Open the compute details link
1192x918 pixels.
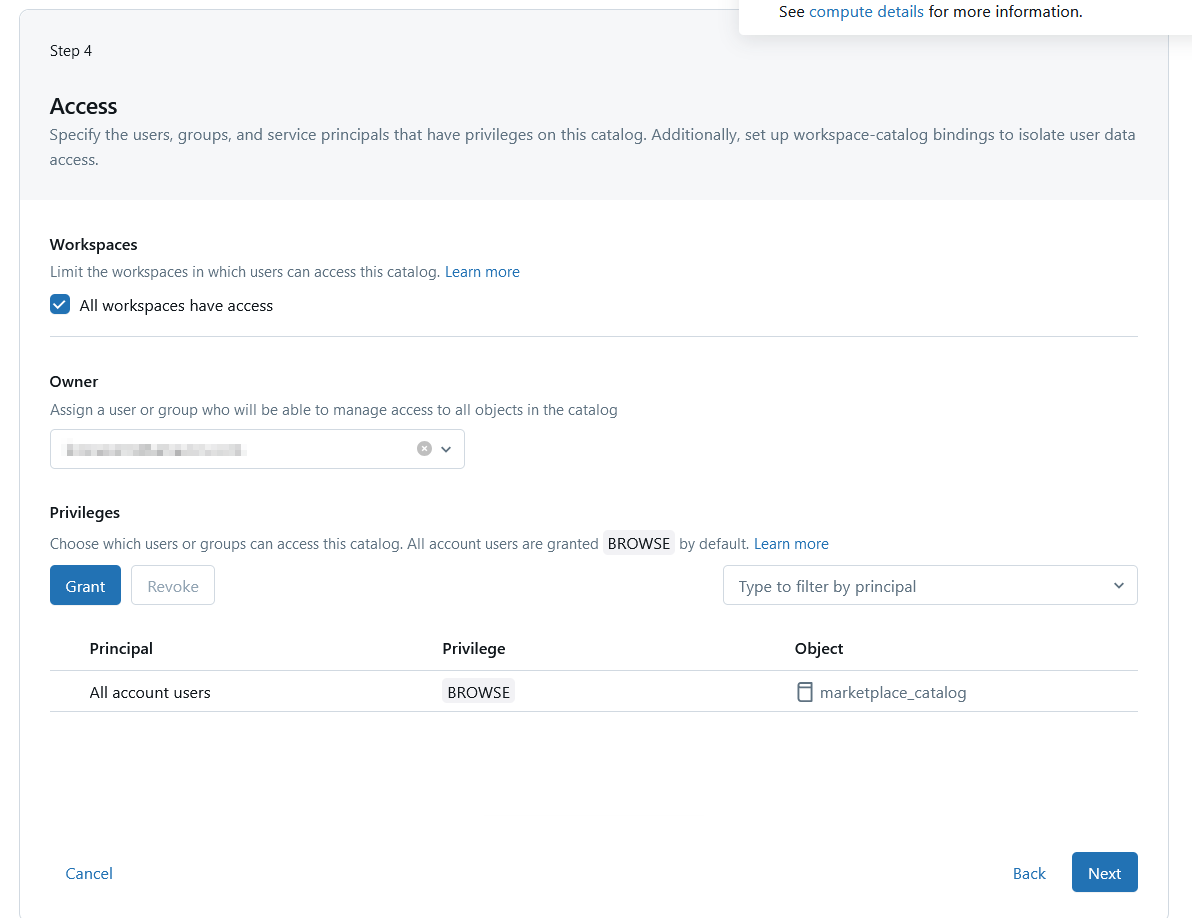[866, 12]
